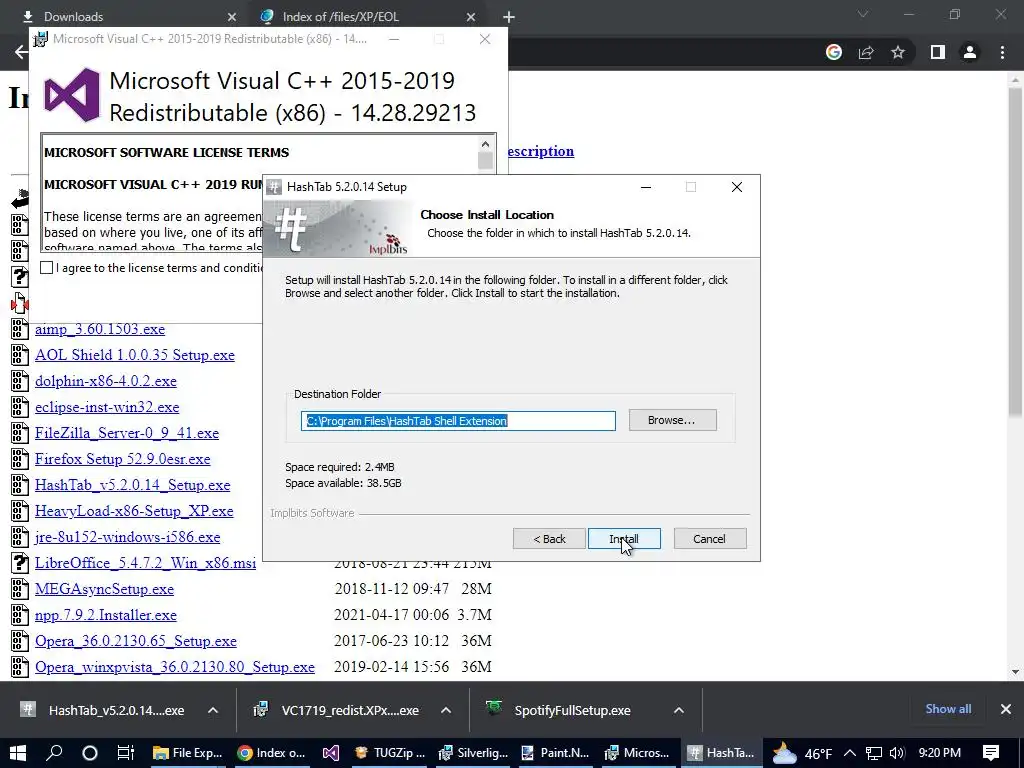The width and height of the screenshot is (1024, 768).
Task: Click the file icon beside Firefox Setup 52.9.0esr.exe
Action: pos(20,459)
